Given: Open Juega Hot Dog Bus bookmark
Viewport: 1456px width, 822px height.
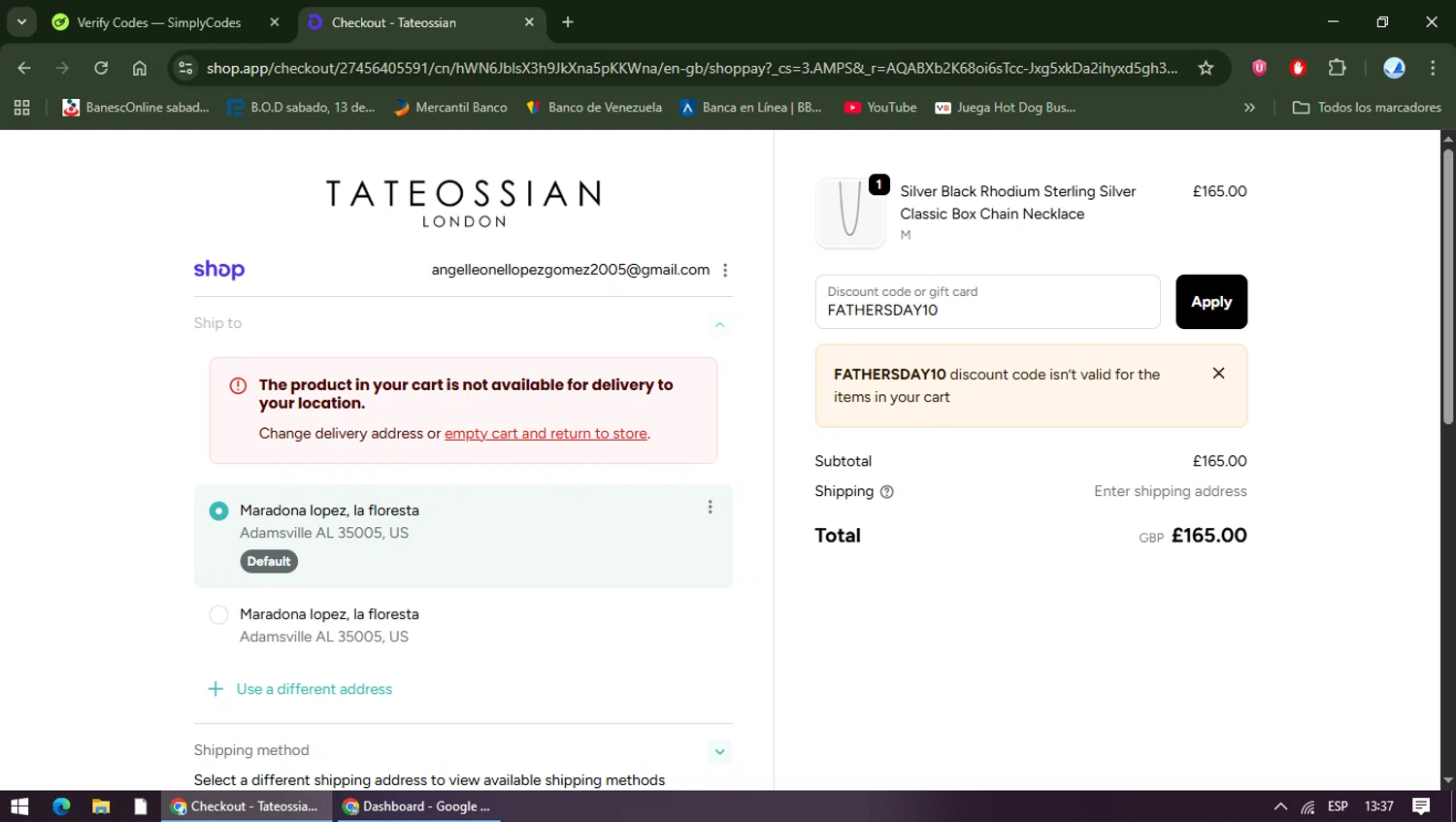Looking at the screenshot, I should point(1005,108).
